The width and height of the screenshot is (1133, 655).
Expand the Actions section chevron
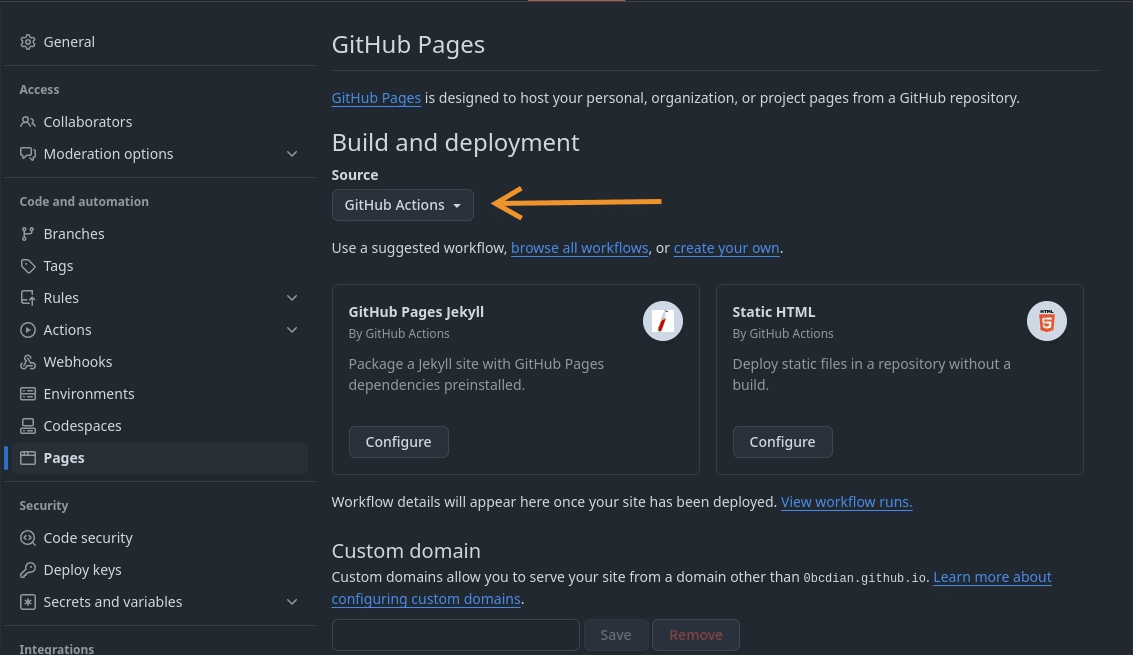tap(292, 330)
